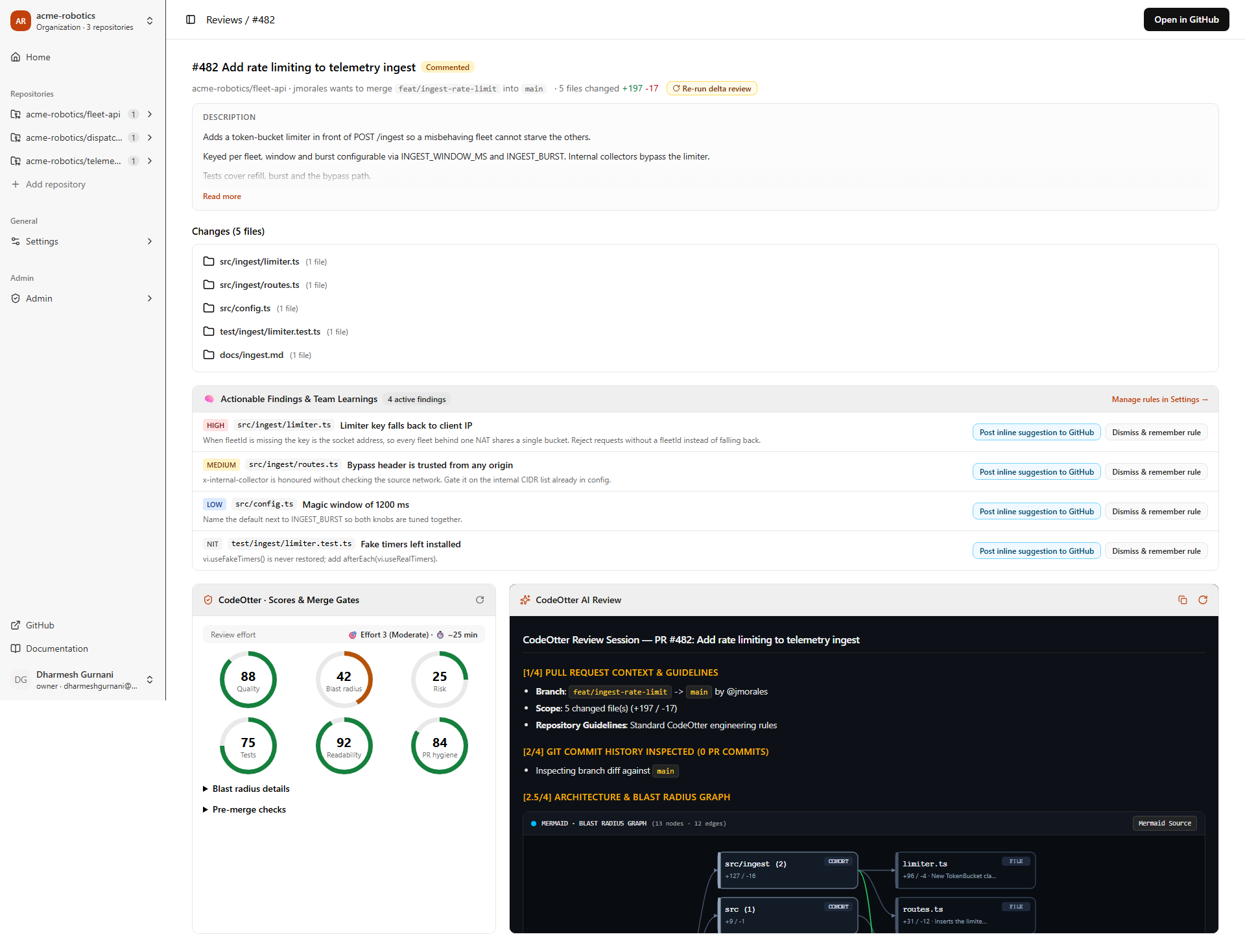The height and width of the screenshot is (952, 1245).
Task: Open src/config.ts folder icon
Action: [209, 308]
